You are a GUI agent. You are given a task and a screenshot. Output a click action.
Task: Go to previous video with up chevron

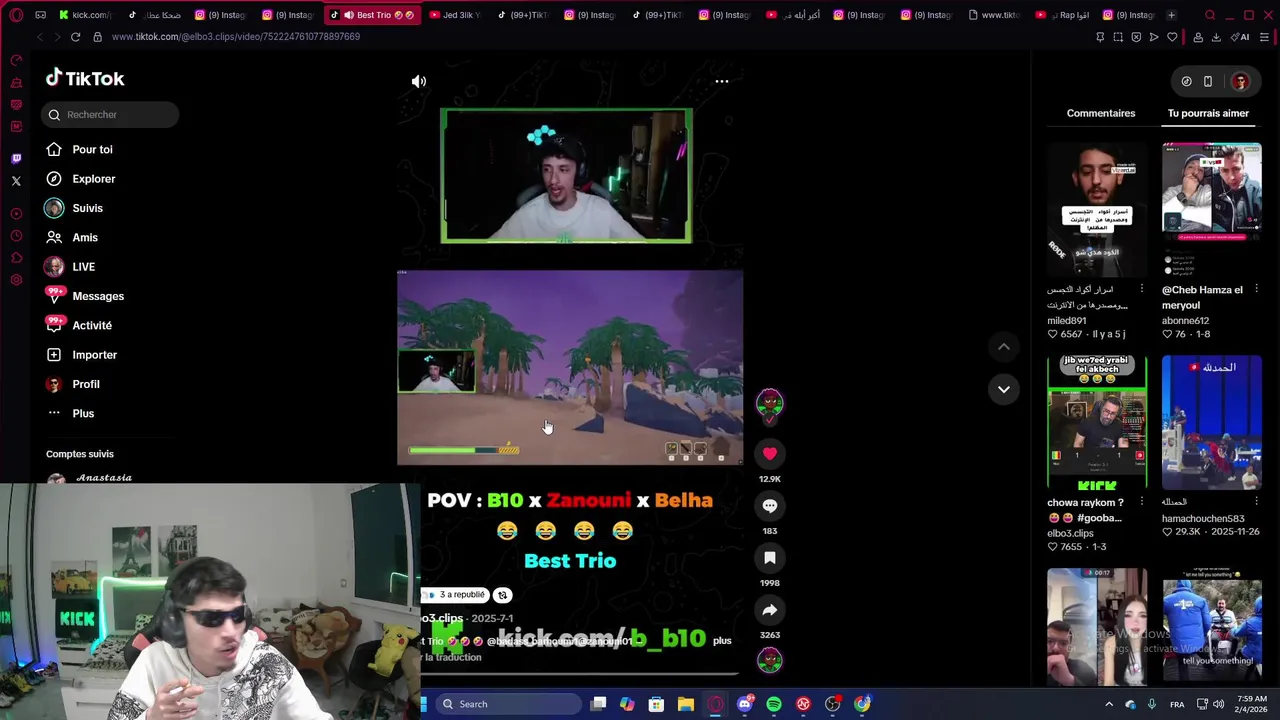coord(1003,347)
